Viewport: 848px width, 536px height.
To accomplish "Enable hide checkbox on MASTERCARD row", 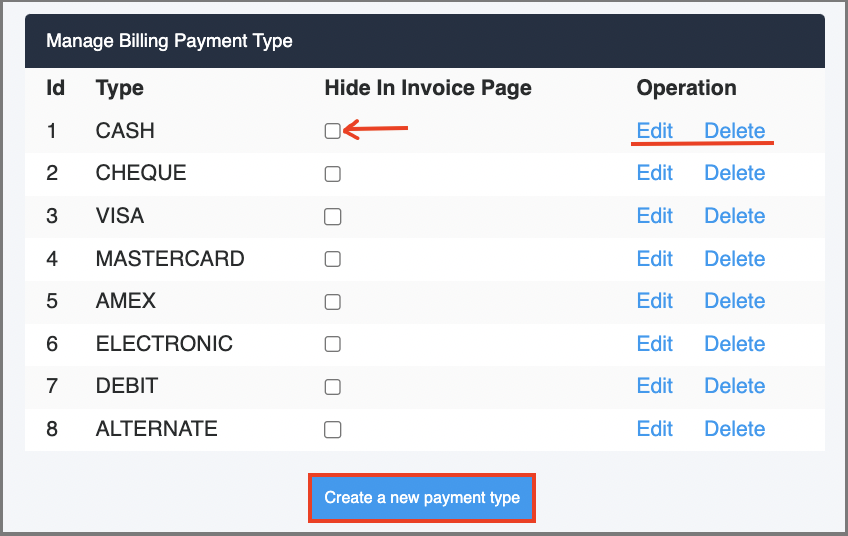I will click(333, 259).
